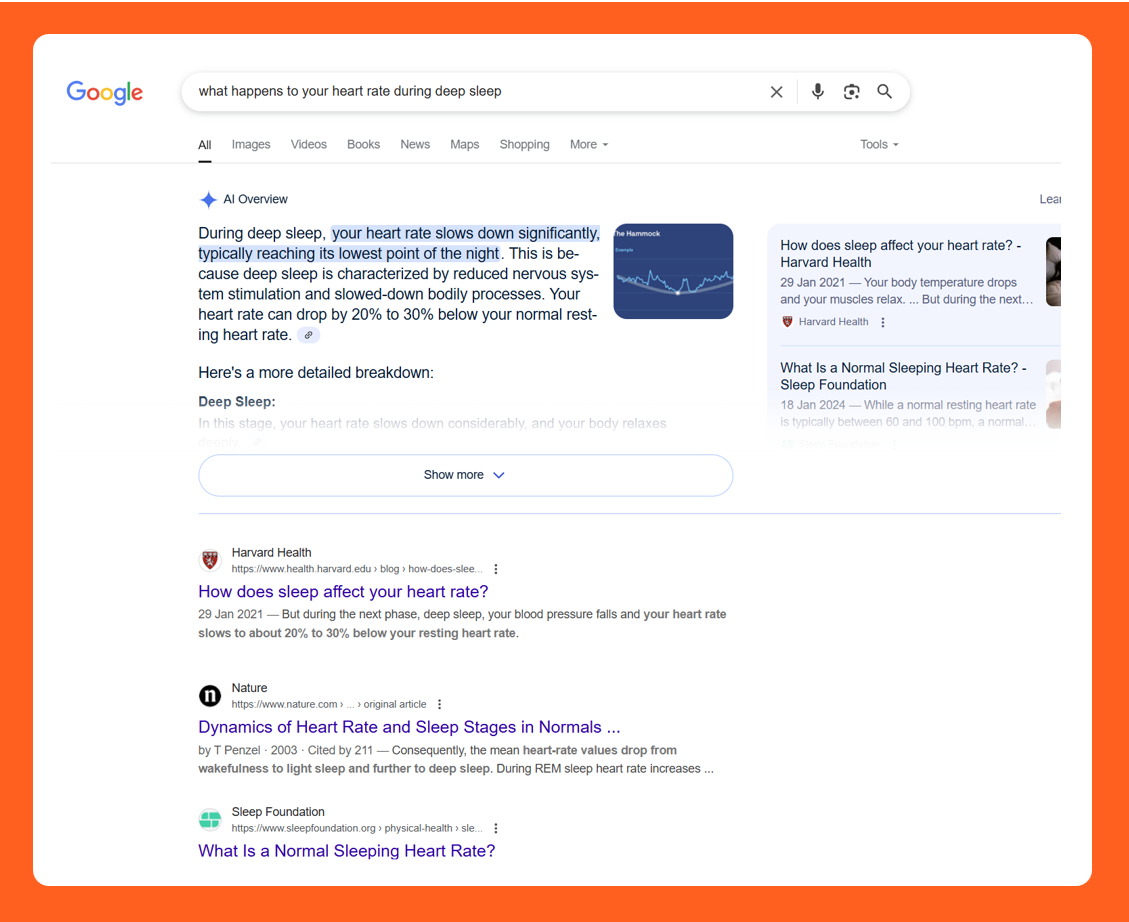Click the nature.com URL breadcrumb
The width and height of the screenshot is (1129, 922).
tap(329, 704)
